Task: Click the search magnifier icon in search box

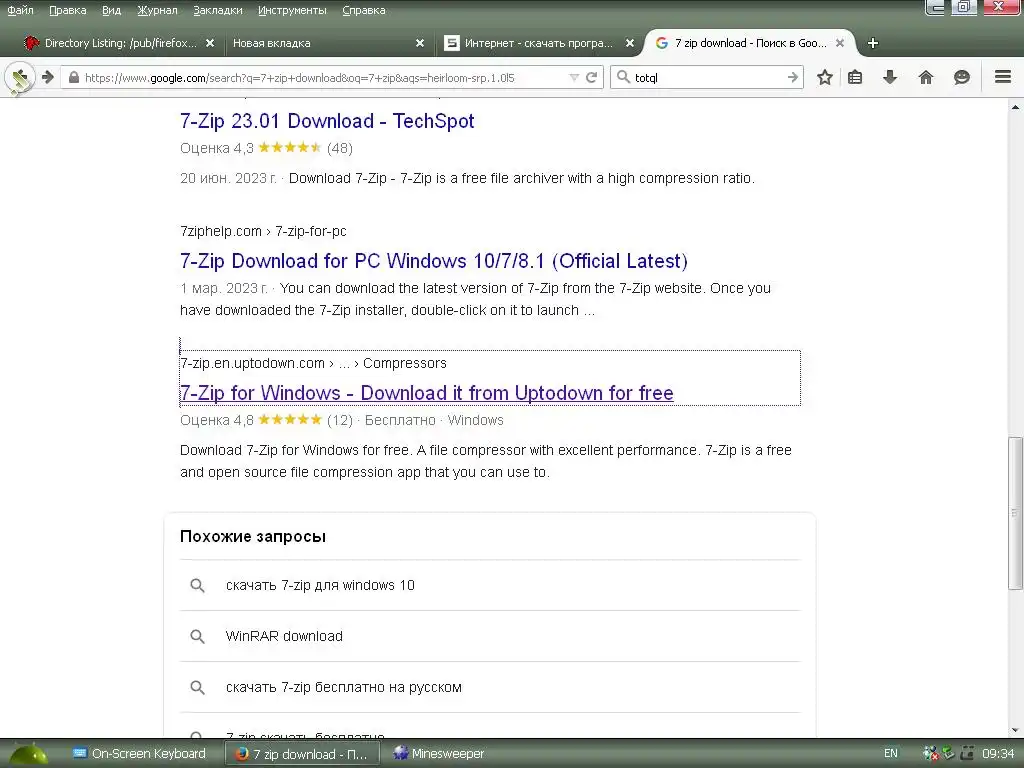Action: point(623,77)
